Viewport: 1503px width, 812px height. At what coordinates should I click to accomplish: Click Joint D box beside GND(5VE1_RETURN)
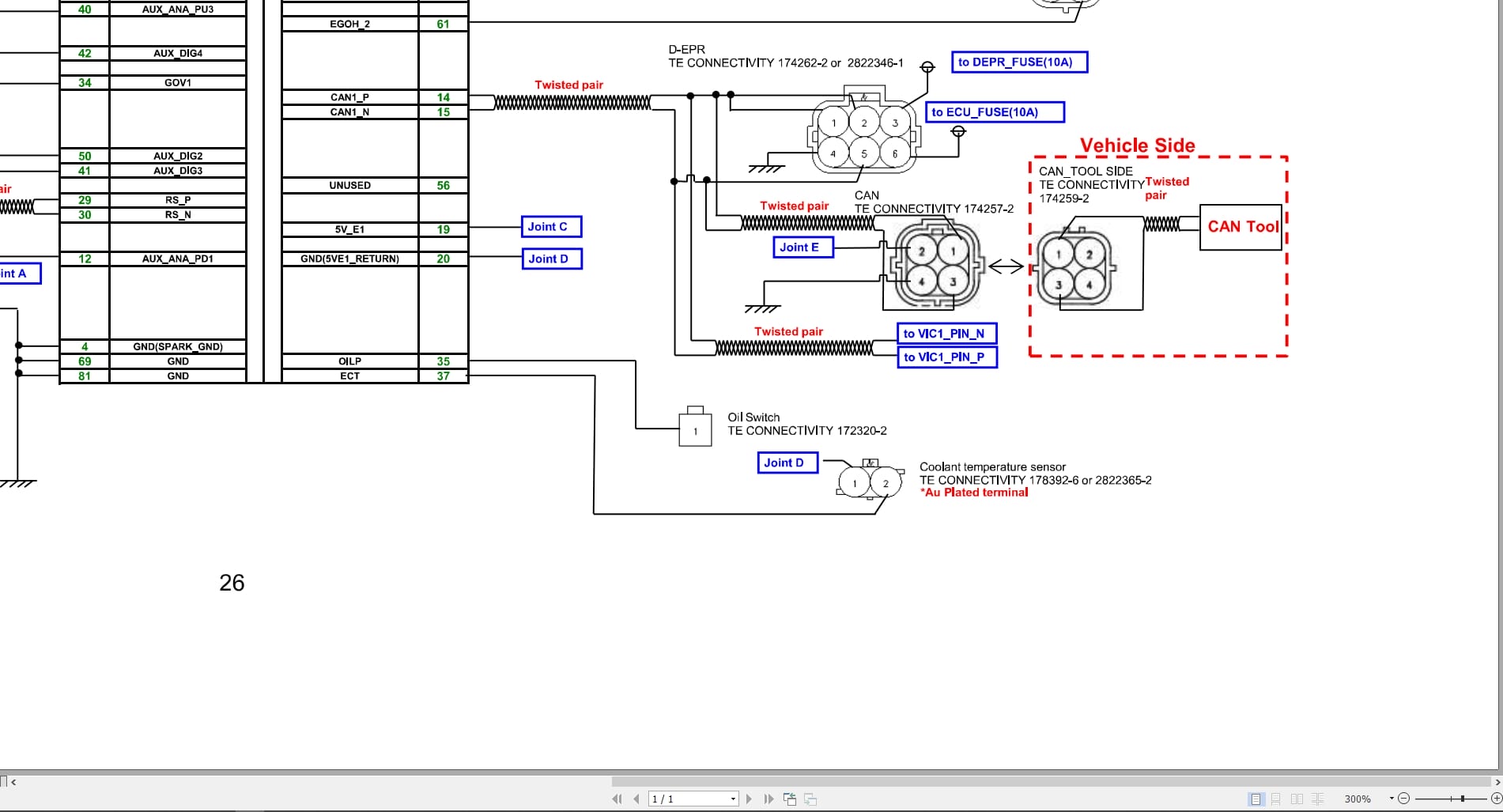pos(552,259)
